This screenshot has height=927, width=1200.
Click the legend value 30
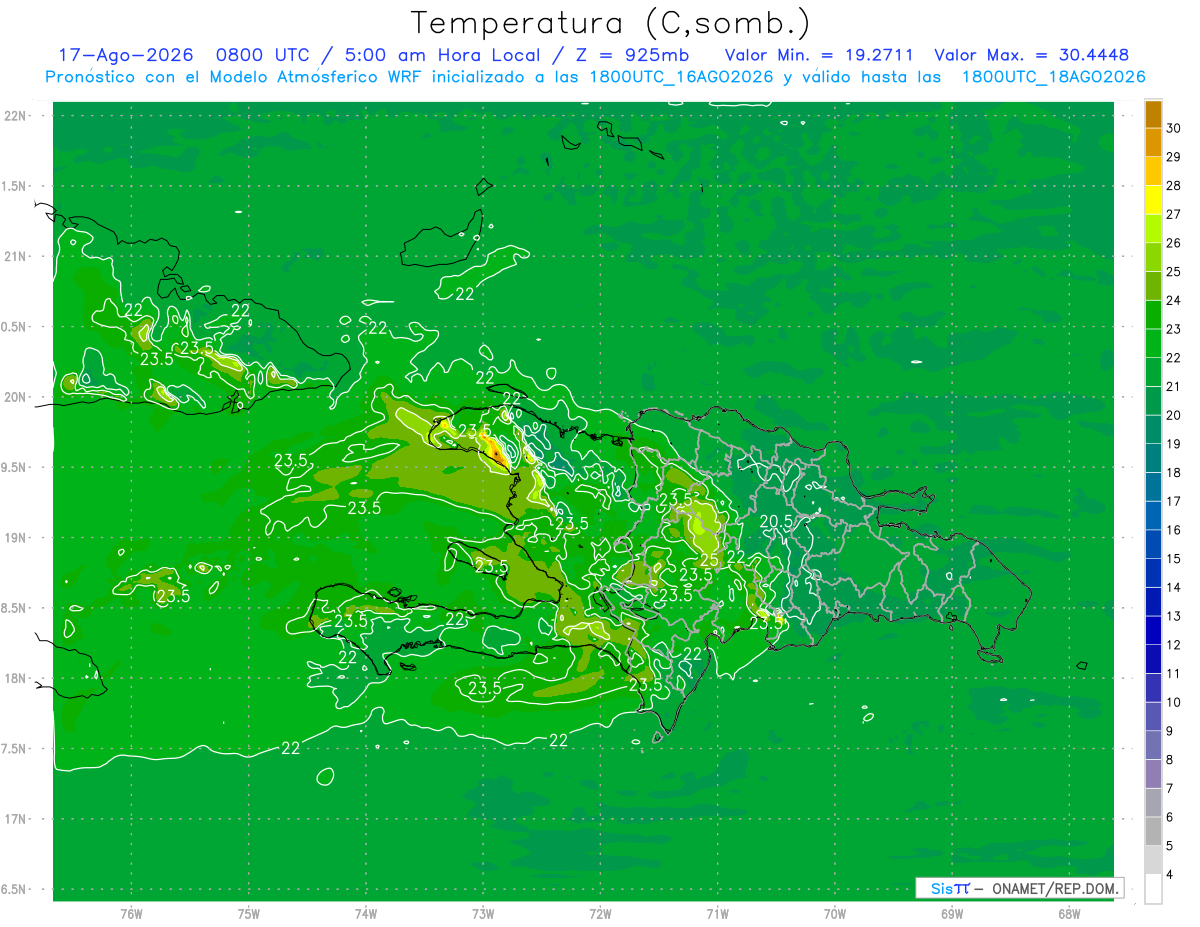click(x=1173, y=128)
